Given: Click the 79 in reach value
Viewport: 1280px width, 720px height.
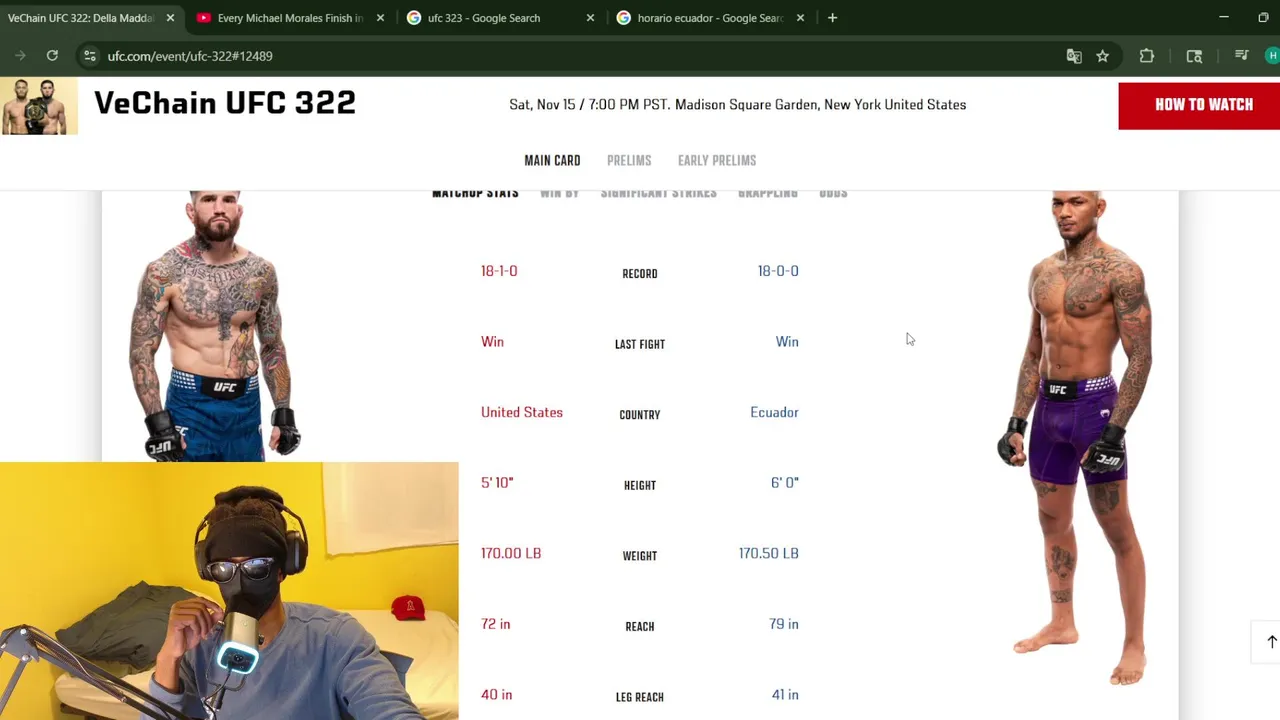Looking at the screenshot, I should tap(784, 624).
